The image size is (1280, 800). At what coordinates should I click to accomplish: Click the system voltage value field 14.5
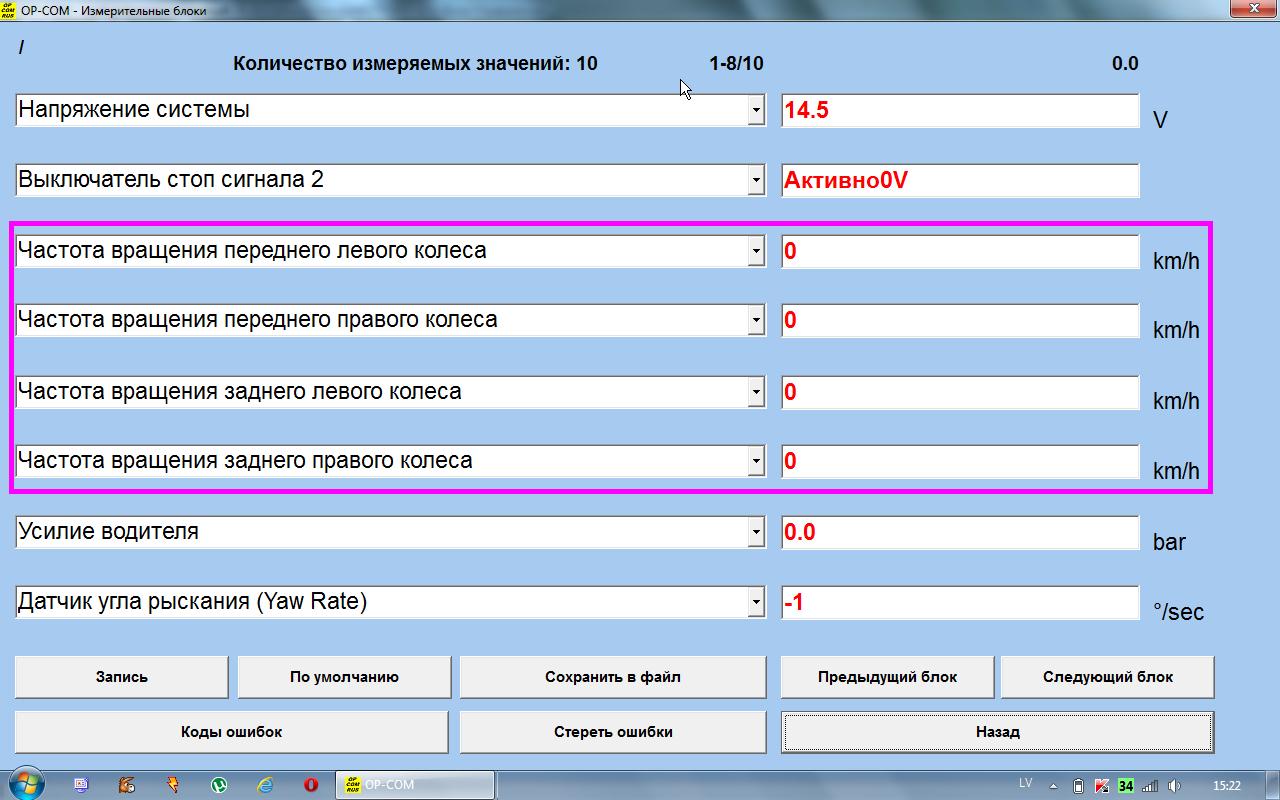(x=959, y=111)
